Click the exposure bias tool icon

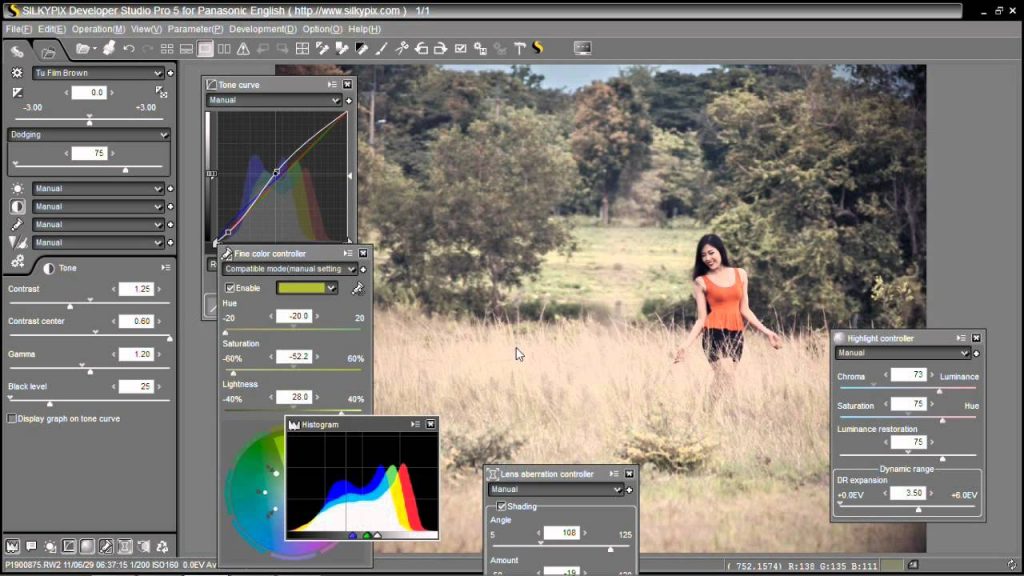pos(18,93)
